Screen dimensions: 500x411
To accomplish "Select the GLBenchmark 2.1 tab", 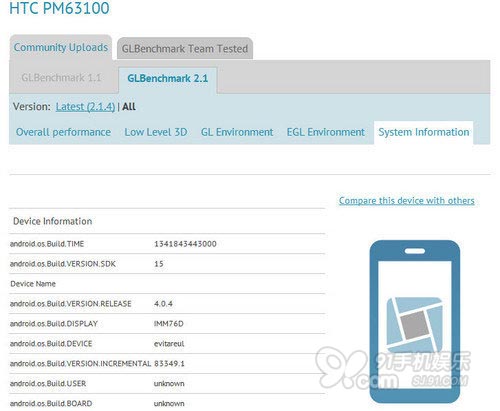I will 168,79.
